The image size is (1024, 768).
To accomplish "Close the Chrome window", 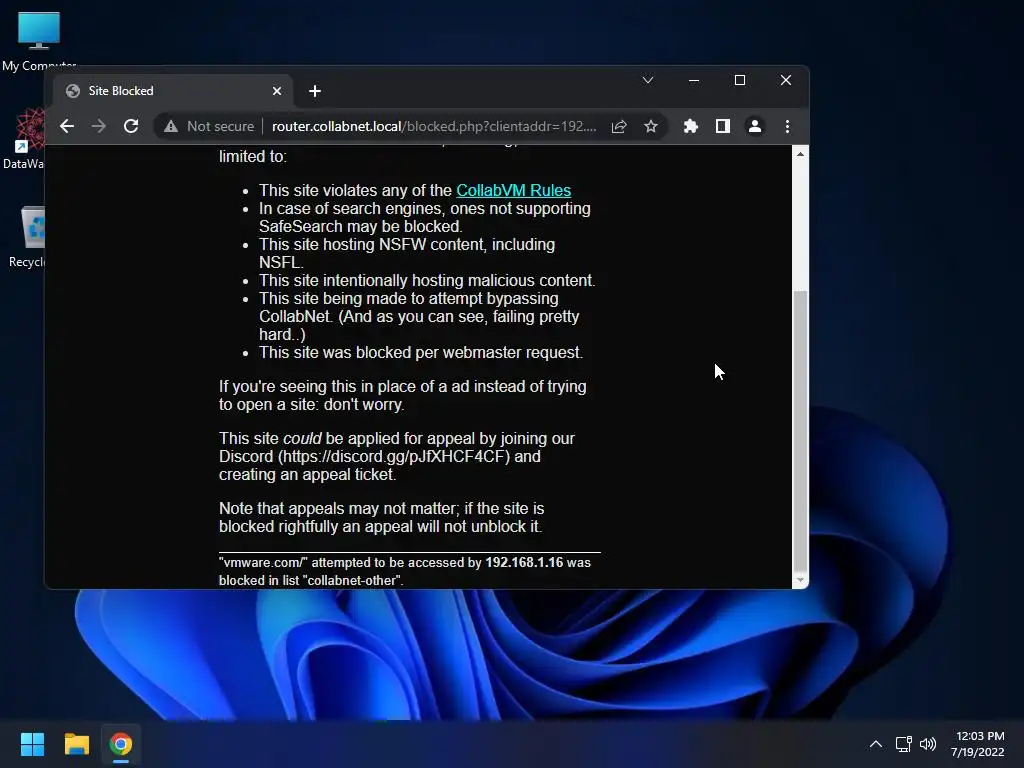I will [786, 80].
